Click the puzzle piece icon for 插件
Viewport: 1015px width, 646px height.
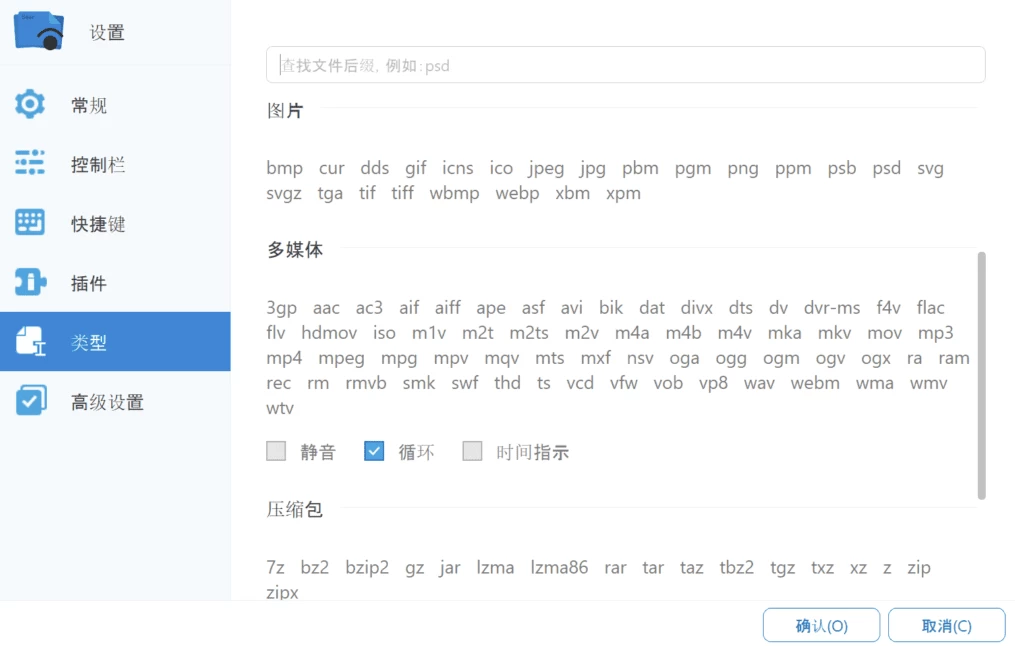point(30,283)
